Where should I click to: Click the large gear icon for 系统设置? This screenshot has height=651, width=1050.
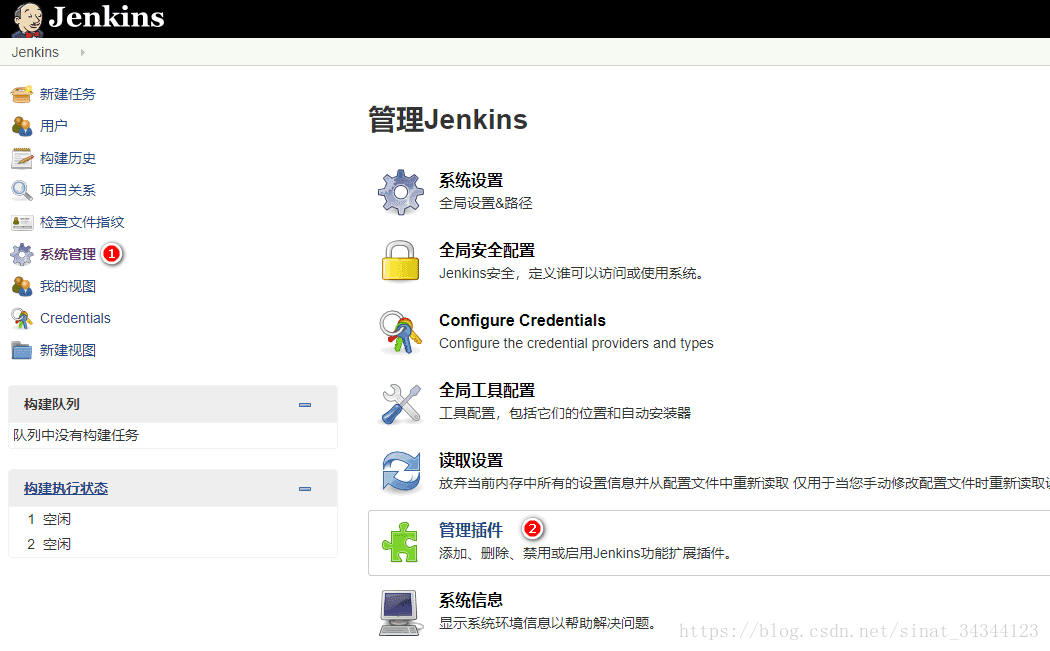pyautogui.click(x=400, y=192)
